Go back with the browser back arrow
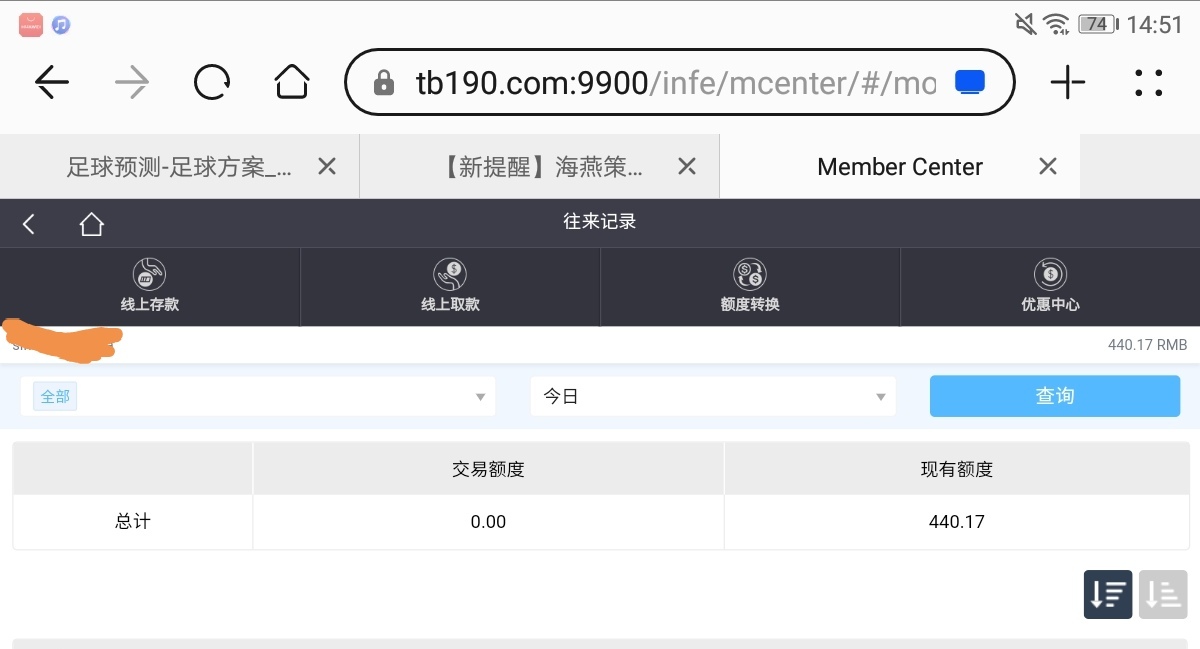Image resolution: width=1200 pixels, height=649 pixels. coord(52,83)
